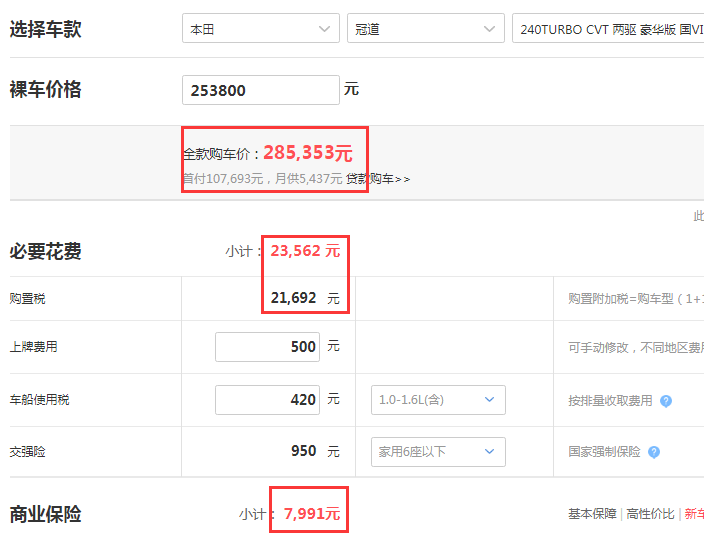Expand the 冠道 model dropdown
704x537 pixels.
click(x=426, y=28)
